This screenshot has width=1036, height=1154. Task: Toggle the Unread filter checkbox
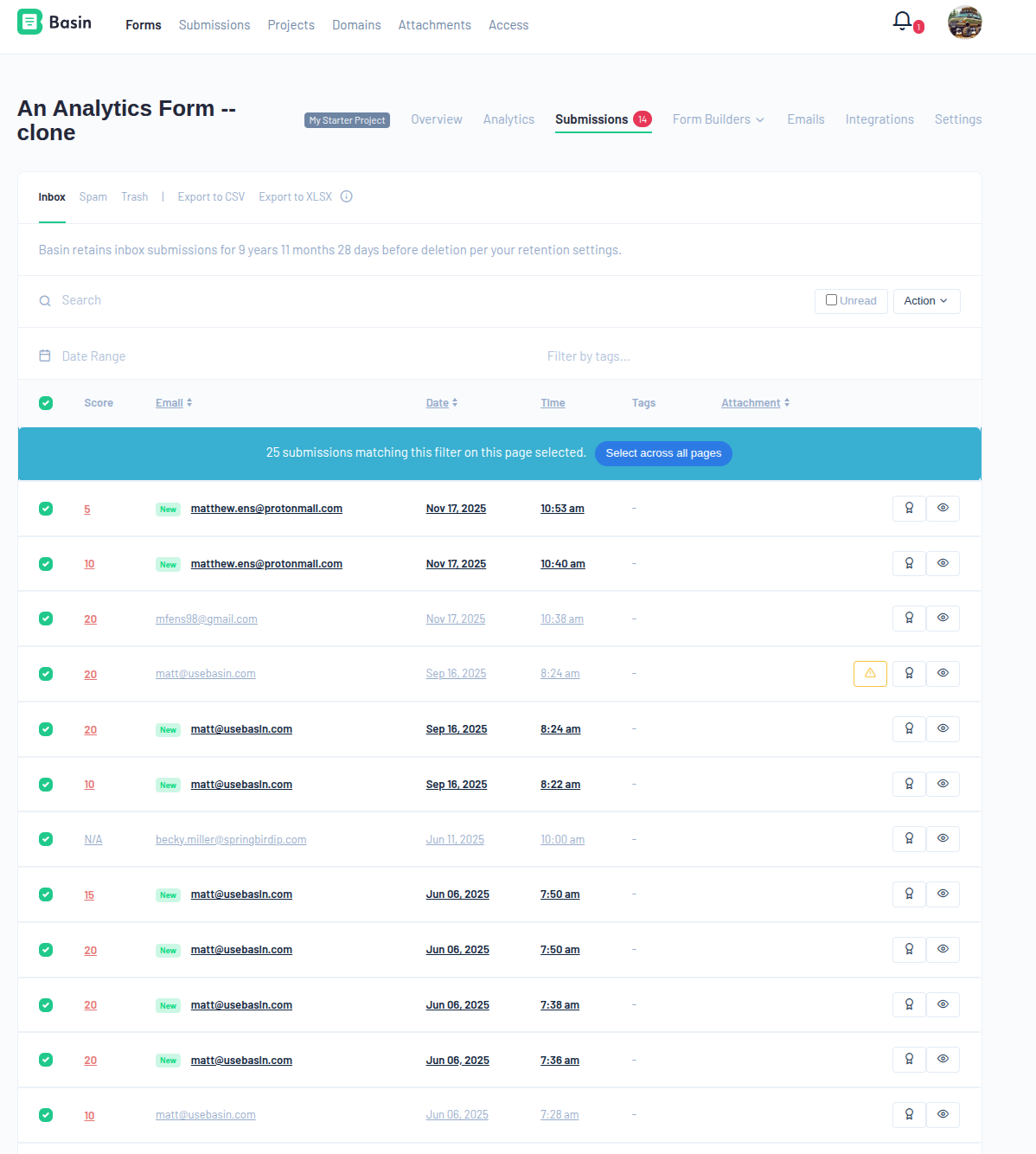point(831,300)
